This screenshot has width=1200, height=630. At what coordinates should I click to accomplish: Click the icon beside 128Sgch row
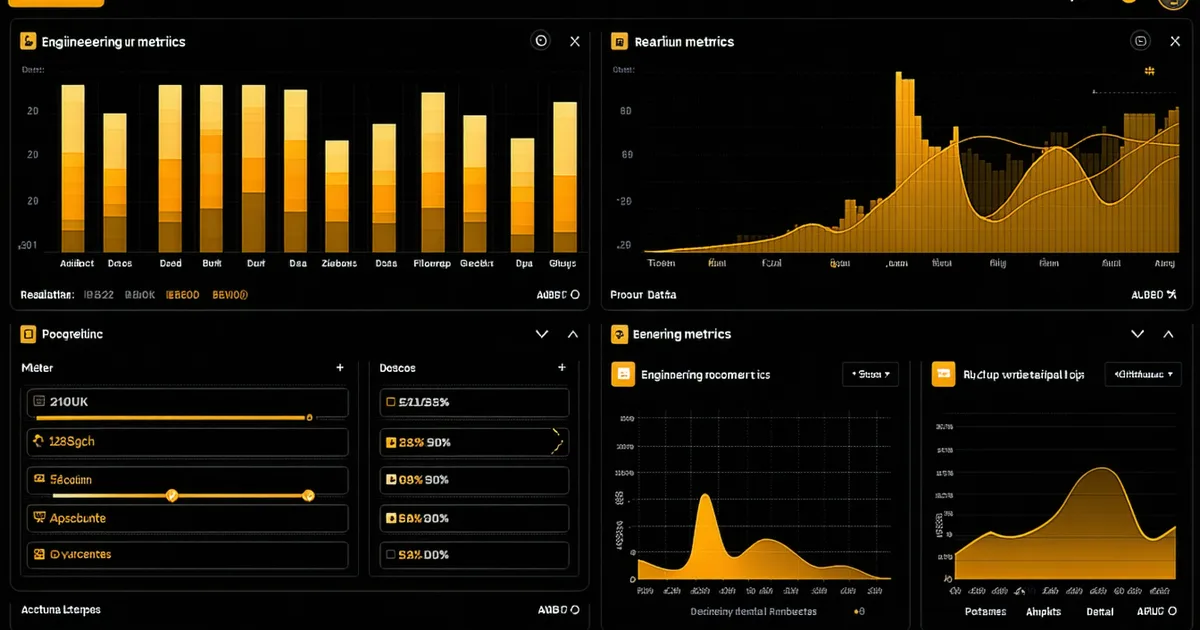tap(40, 440)
